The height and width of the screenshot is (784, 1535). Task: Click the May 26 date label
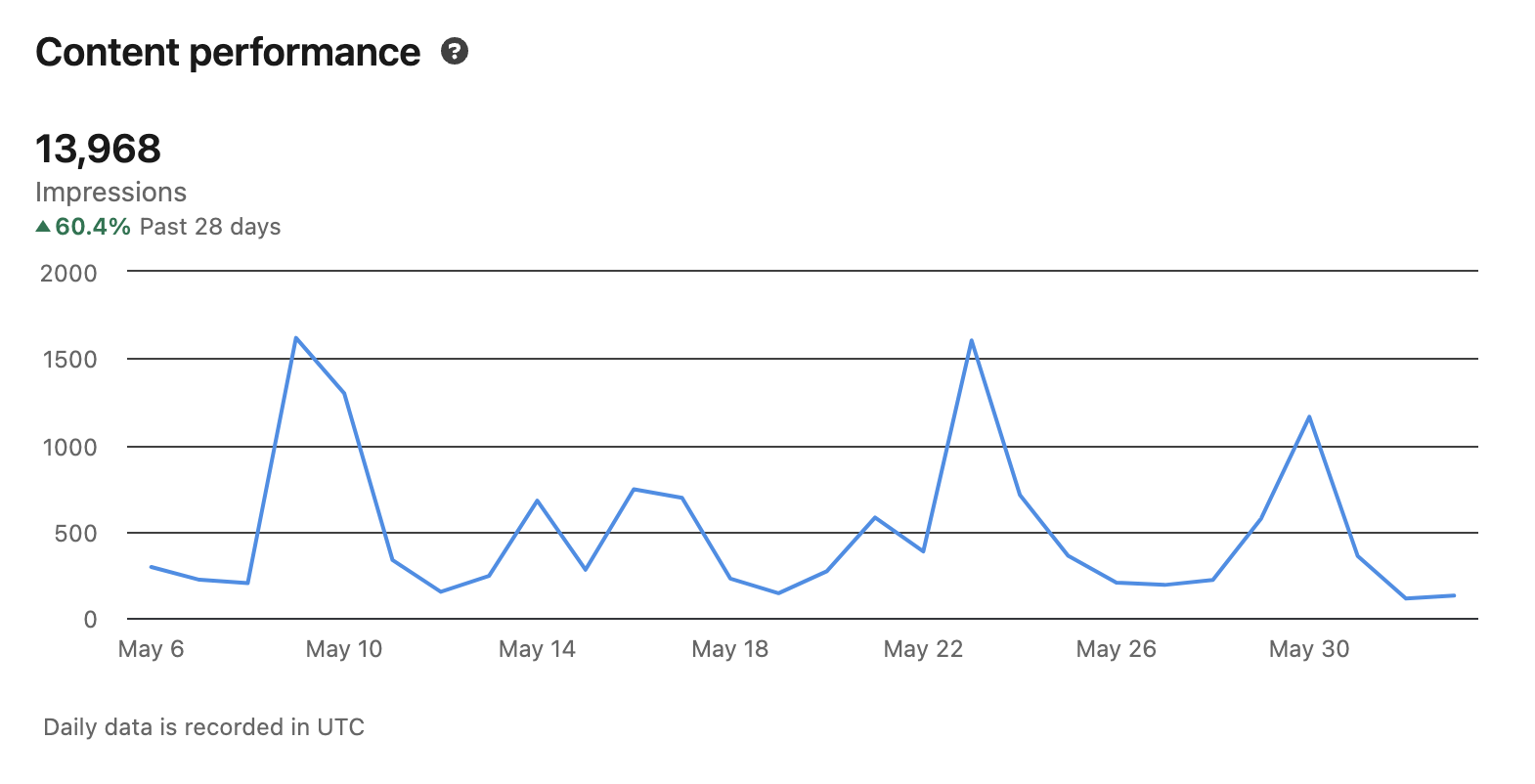pos(1116,649)
